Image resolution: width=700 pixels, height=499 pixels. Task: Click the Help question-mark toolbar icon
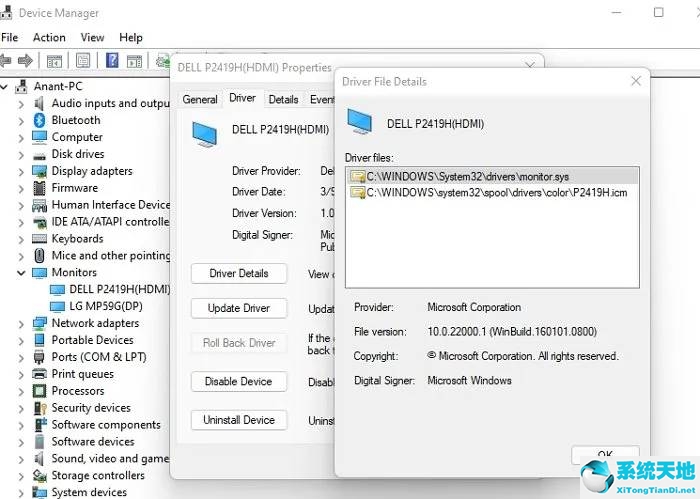112,60
